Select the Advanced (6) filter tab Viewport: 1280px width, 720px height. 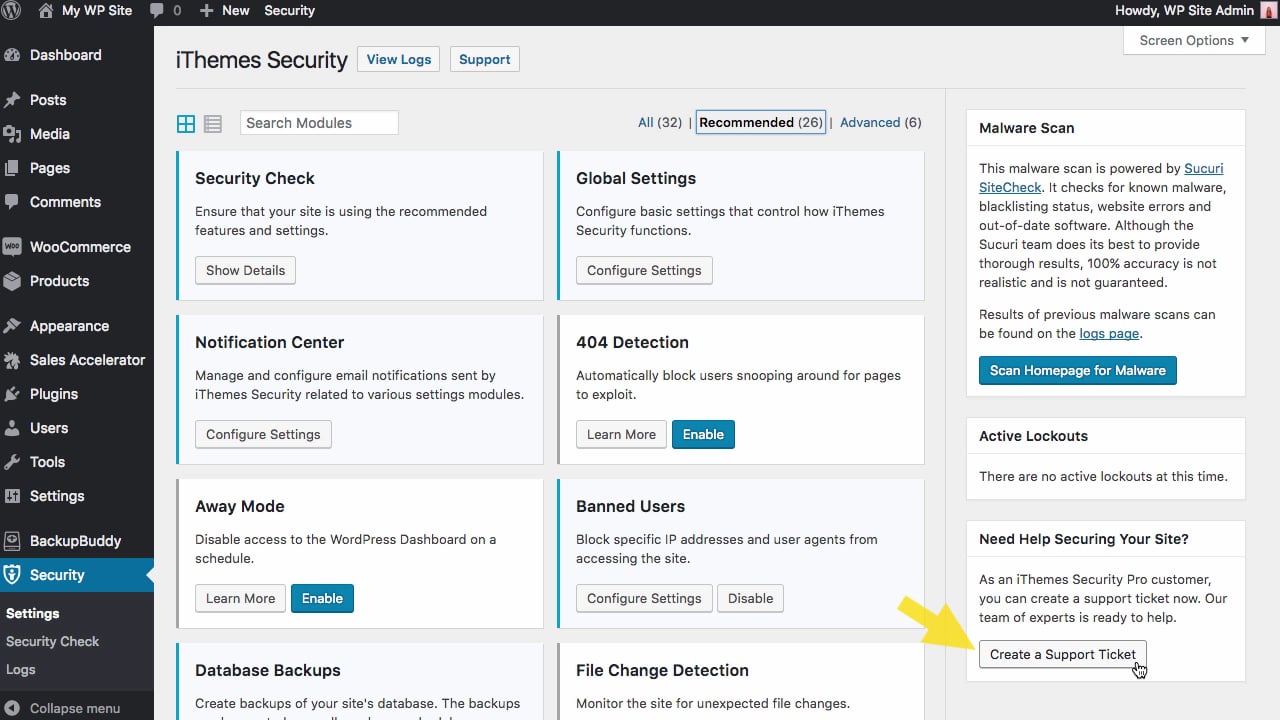click(880, 122)
